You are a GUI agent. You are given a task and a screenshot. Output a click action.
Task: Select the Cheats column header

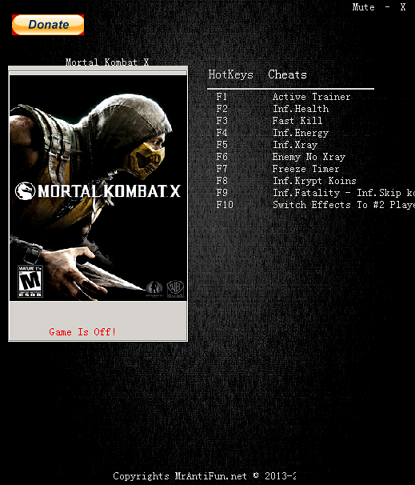287,75
